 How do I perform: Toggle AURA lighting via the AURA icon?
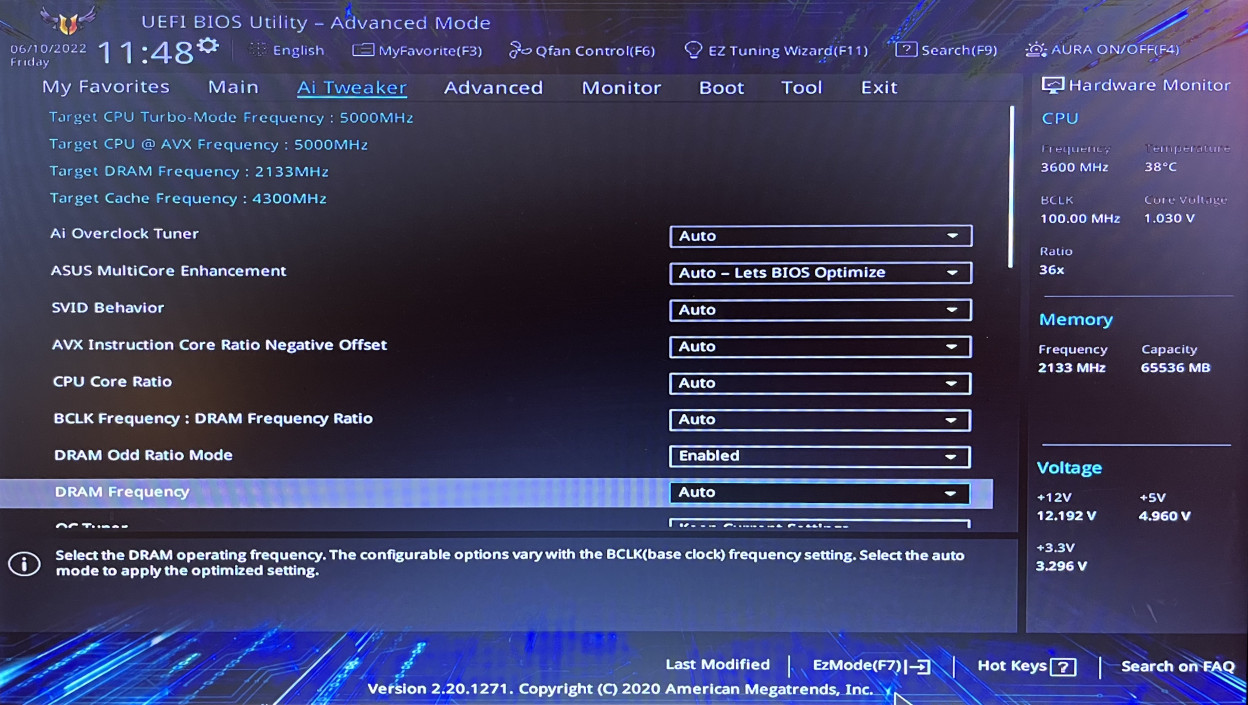pyautogui.click(x=1036, y=50)
